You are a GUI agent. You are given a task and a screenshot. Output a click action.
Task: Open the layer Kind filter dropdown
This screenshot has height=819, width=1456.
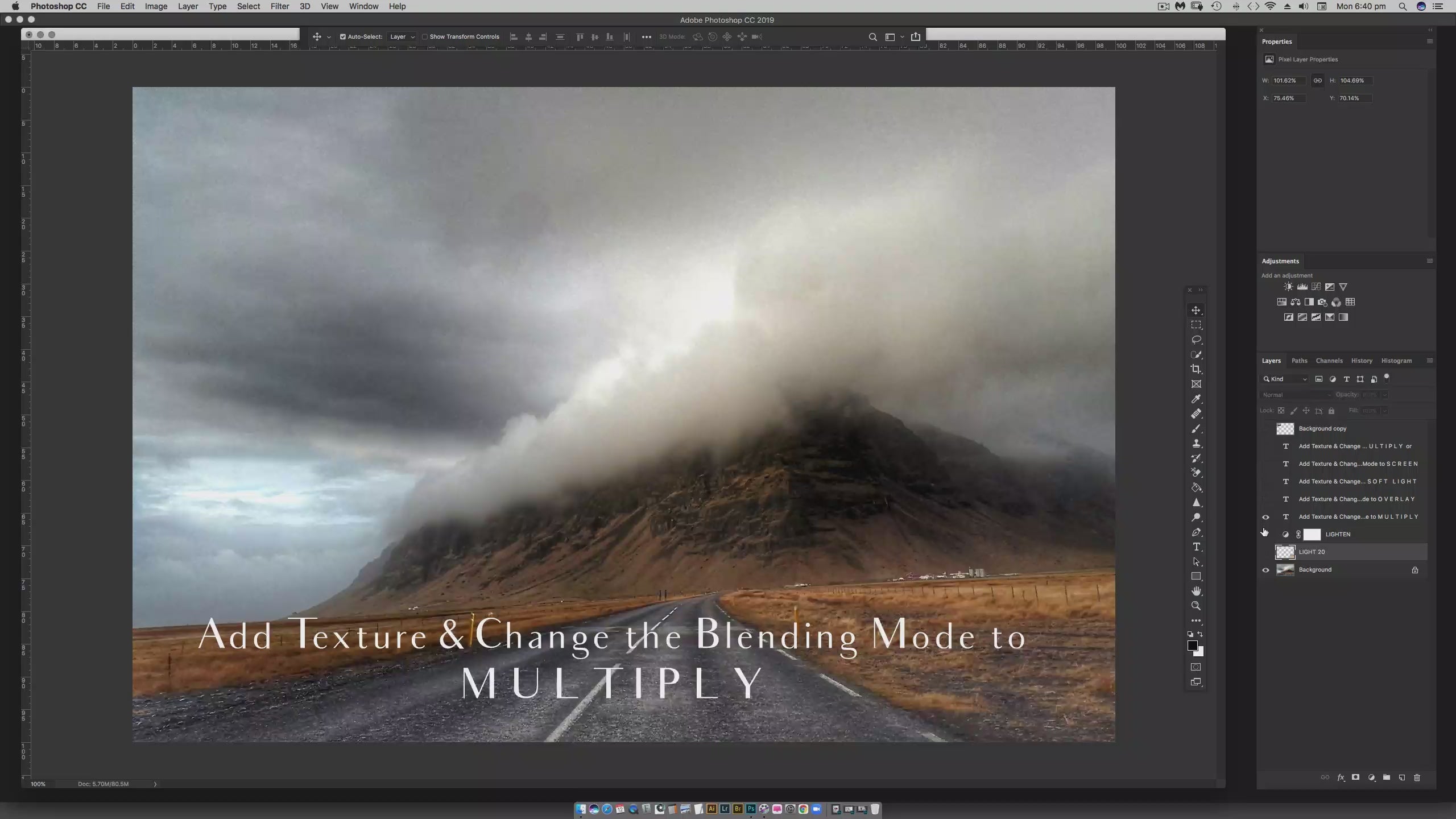[x=1285, y=379]
